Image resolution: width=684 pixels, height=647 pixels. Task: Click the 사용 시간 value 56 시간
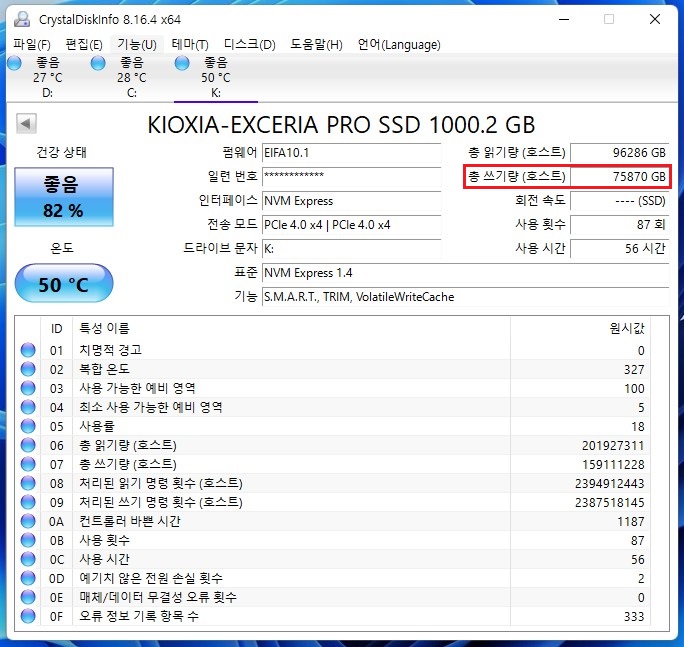click(x=619, y=249)
